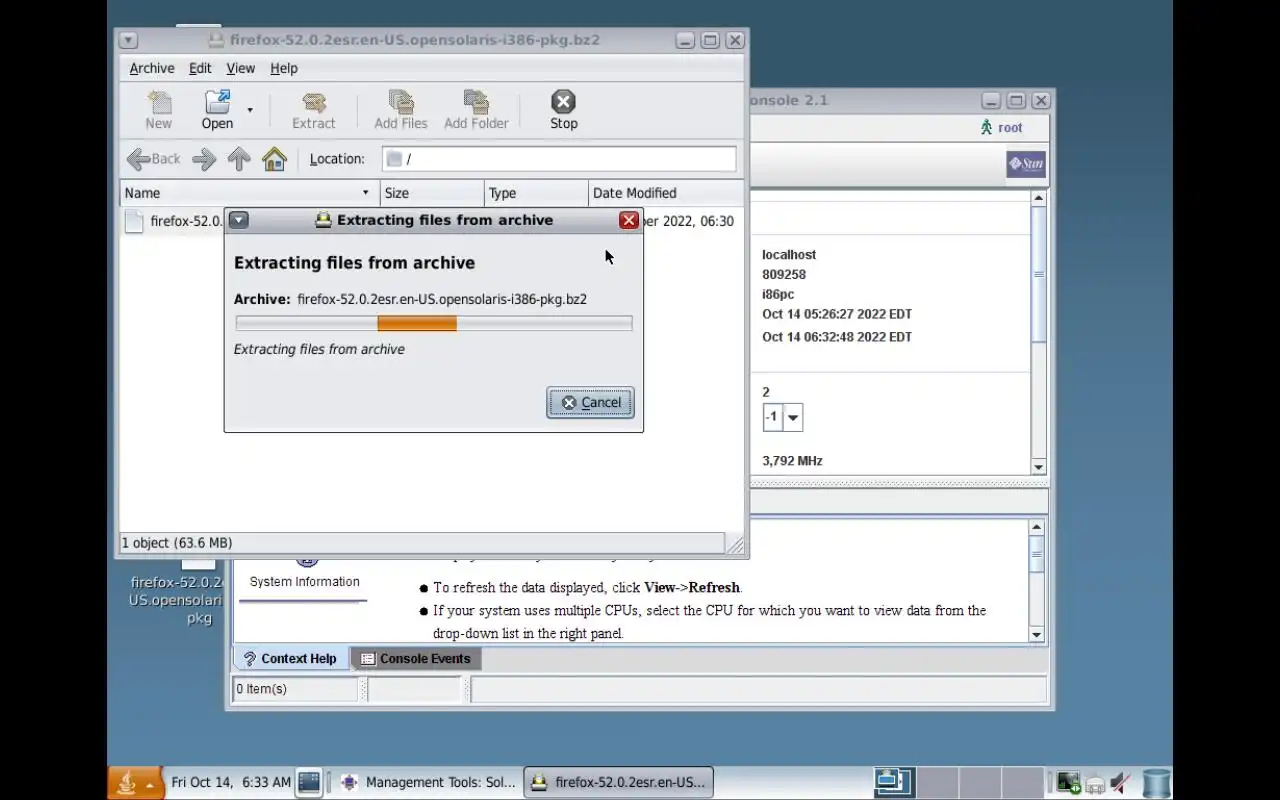Close the Extracting files dialog
1280x800 pixels.
click(629, 220)
